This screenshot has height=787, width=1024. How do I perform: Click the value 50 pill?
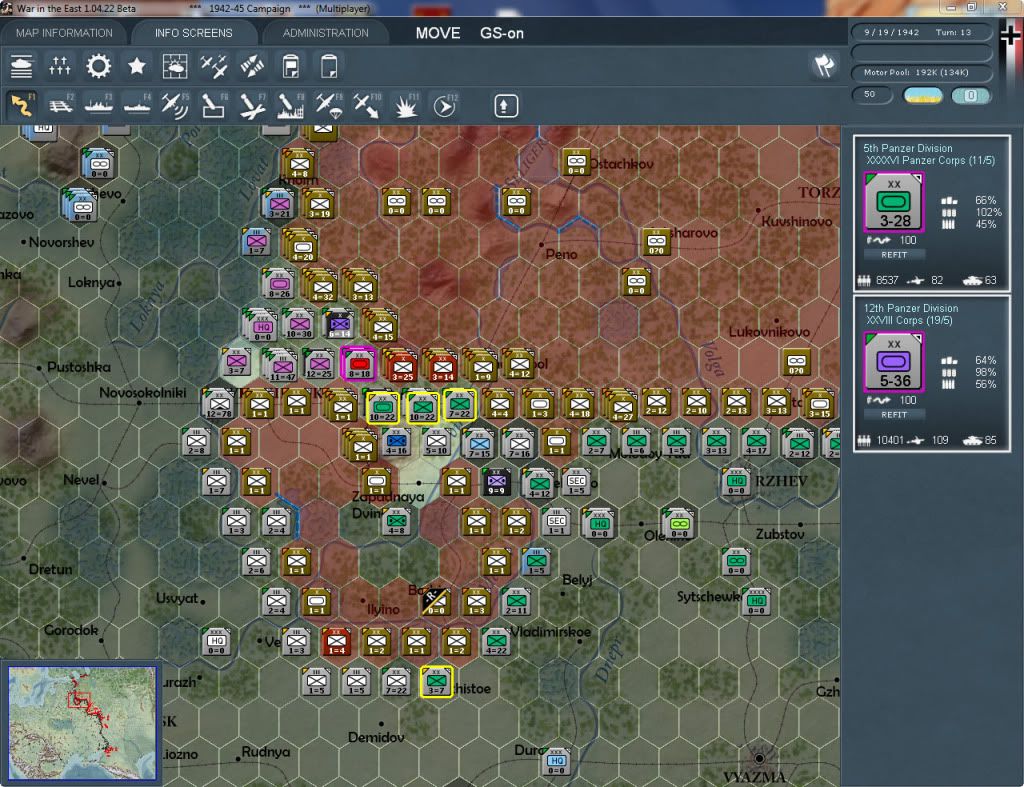(x=872, y=95)
